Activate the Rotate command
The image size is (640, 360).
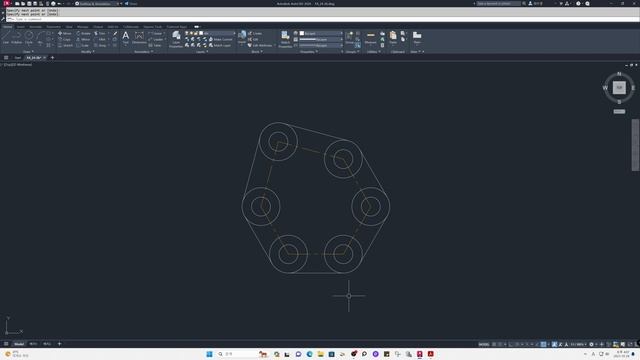tap(83, 33)
